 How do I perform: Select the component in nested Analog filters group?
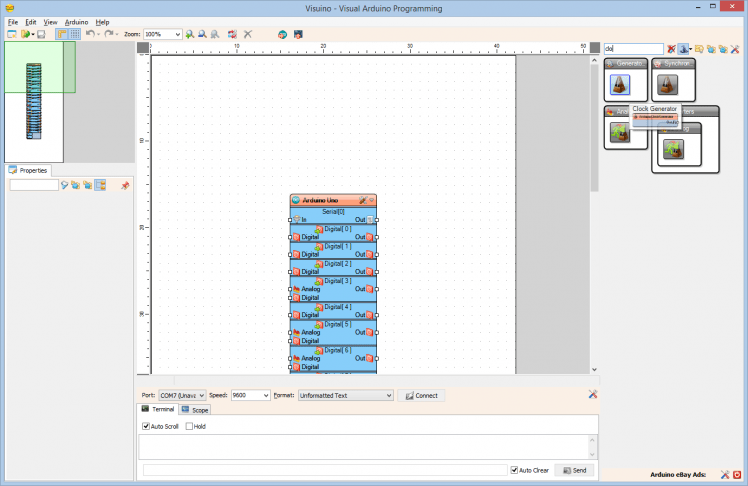[674, 149]
